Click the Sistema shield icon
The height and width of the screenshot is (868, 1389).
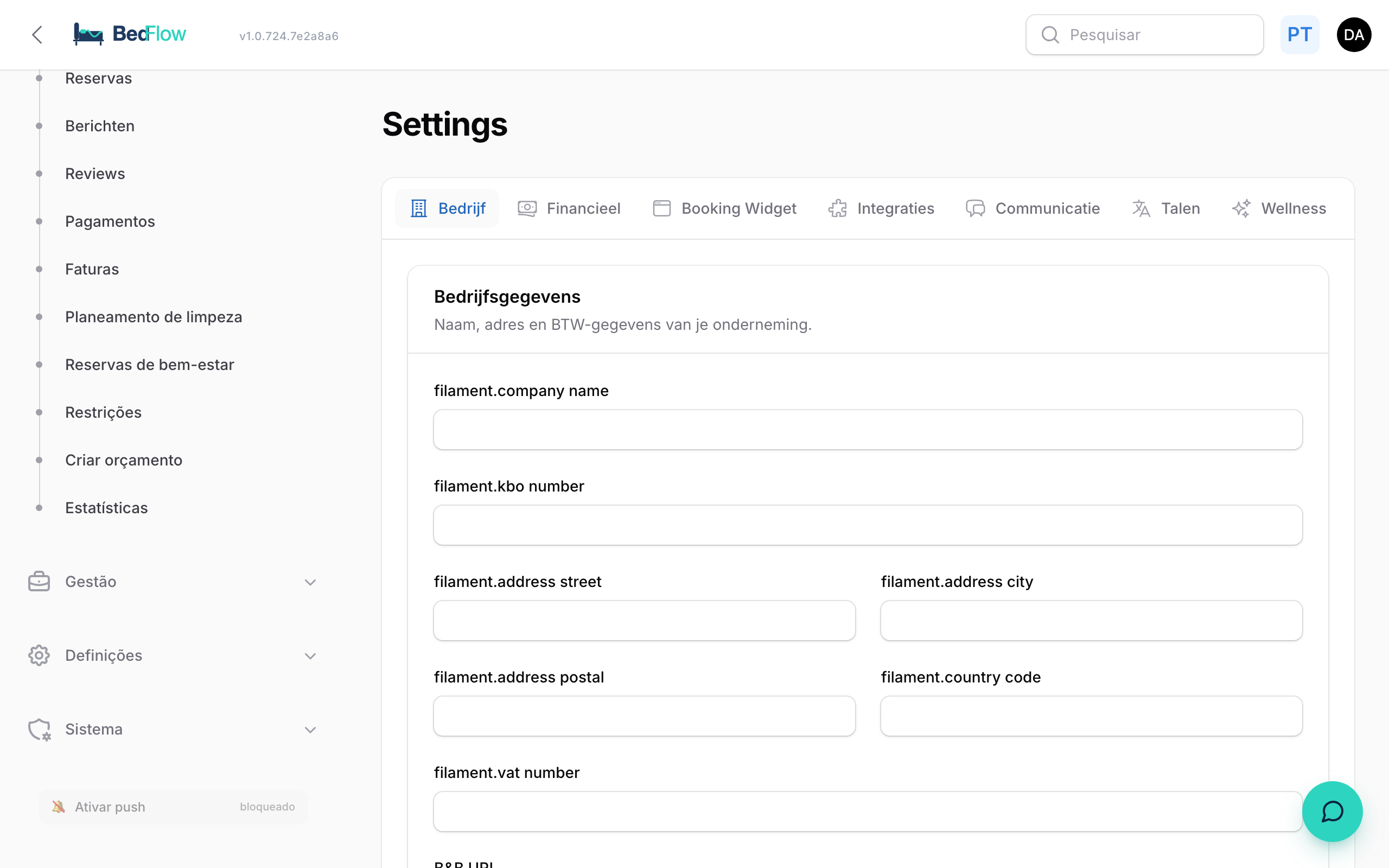click(x=39, y=729)
